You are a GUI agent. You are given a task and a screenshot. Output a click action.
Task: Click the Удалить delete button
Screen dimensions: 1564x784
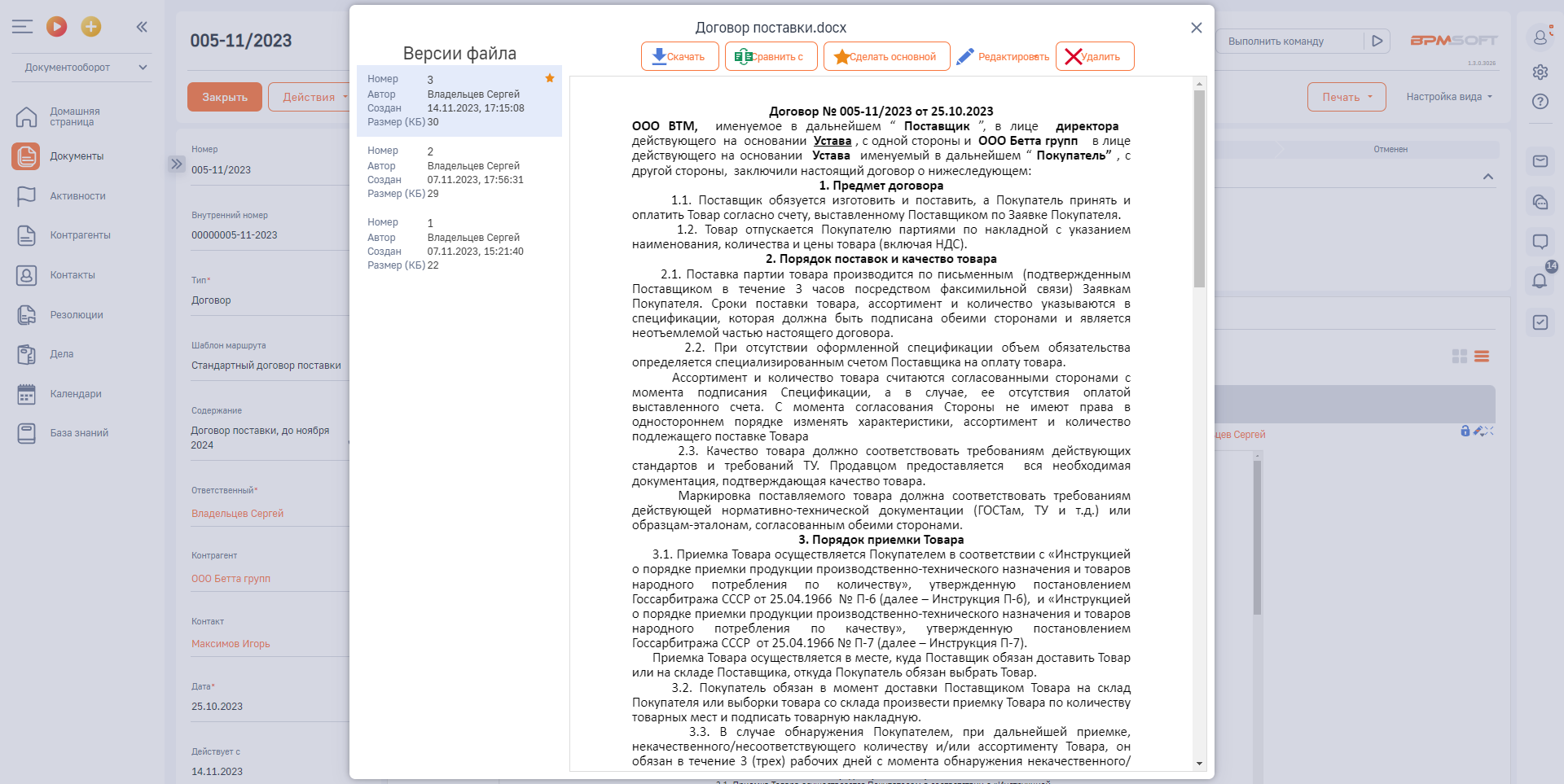[x=1095, y=56]
